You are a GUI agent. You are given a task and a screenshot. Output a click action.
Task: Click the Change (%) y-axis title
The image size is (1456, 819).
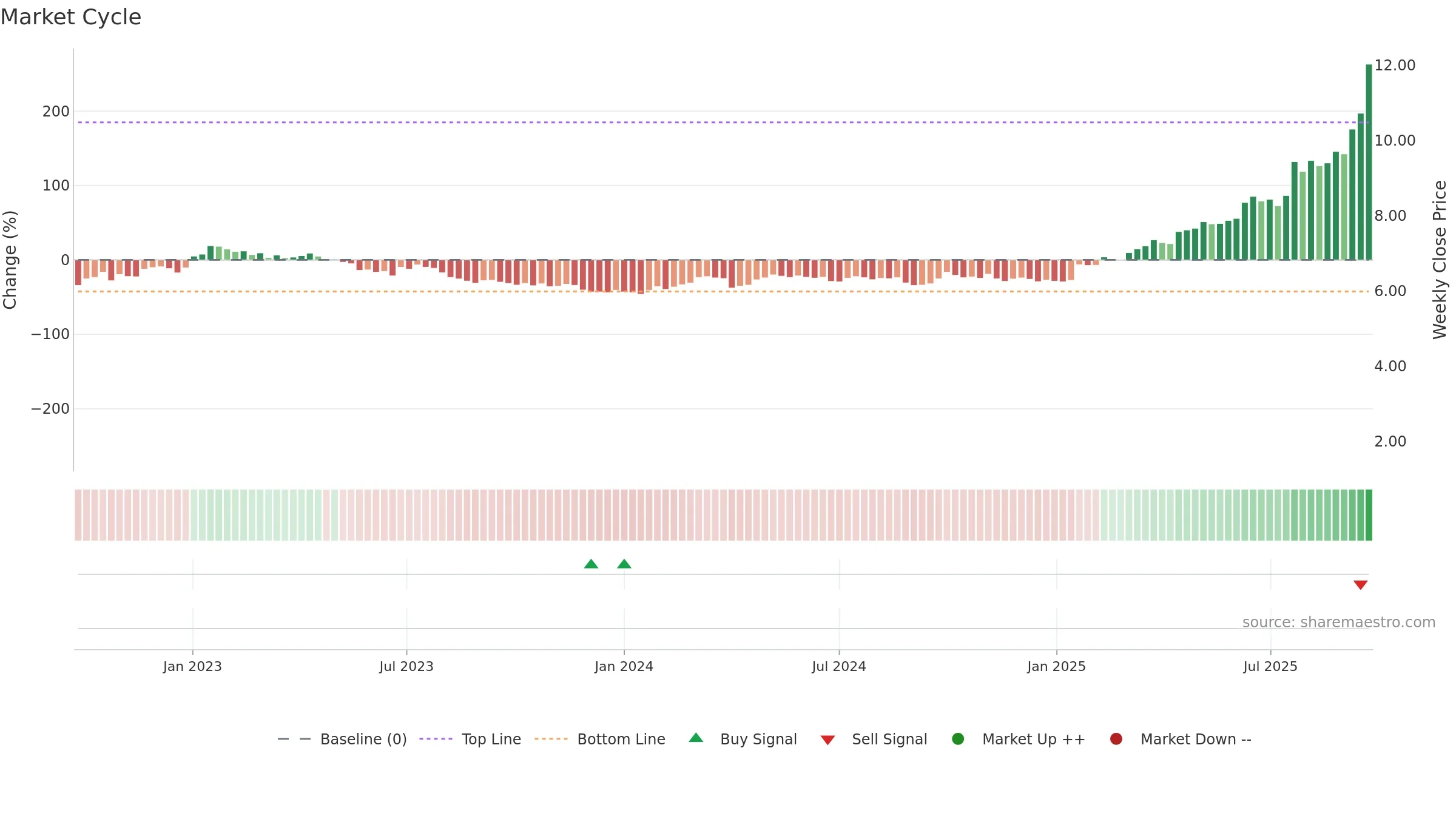click(x=10, y=260)
